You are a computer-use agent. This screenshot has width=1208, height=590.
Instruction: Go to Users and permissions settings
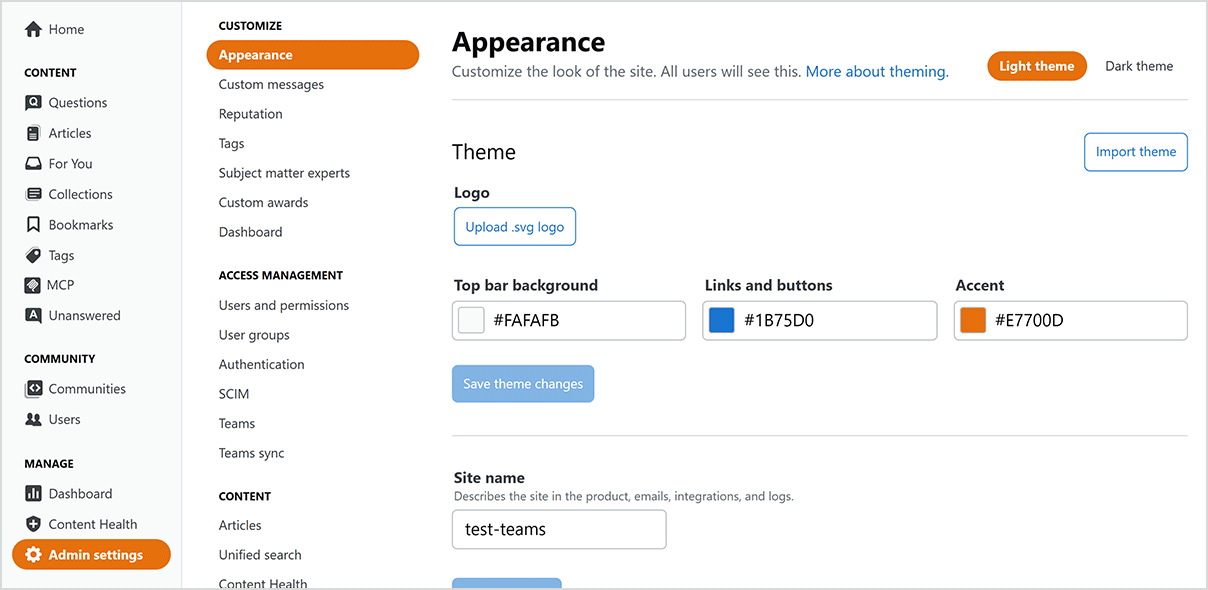coord(284,306)
